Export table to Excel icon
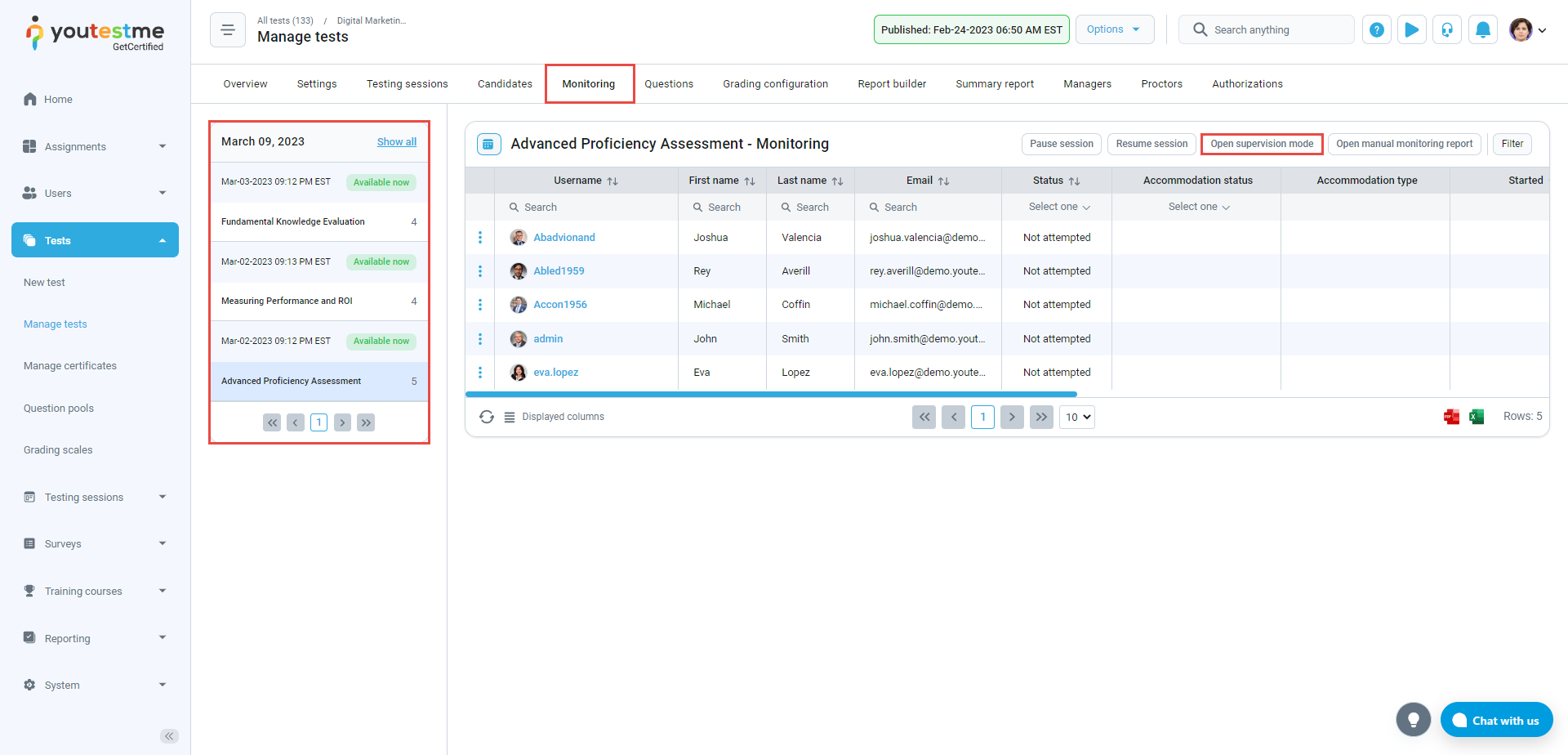This screenshot has width=1568, height=755. pyautogui.click(x=1477, y=417)
